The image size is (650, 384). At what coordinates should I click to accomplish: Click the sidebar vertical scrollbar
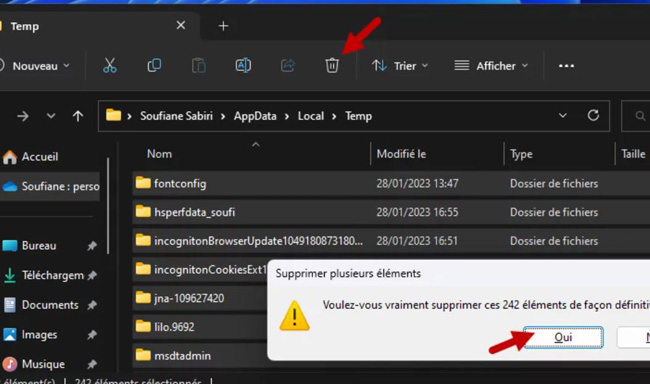point(108,205)
